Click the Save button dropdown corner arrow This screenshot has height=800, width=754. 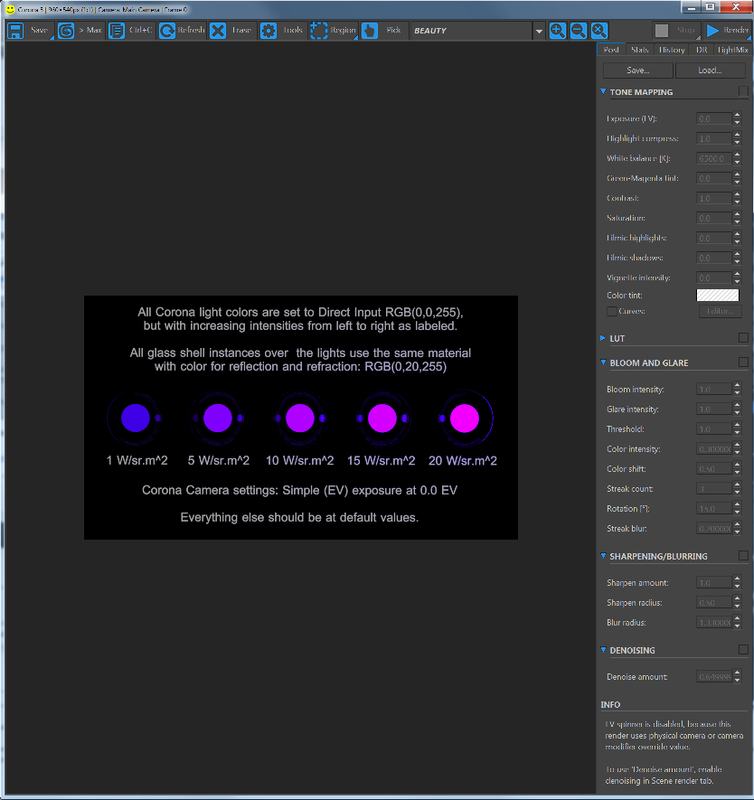click(x=52, y=38)
